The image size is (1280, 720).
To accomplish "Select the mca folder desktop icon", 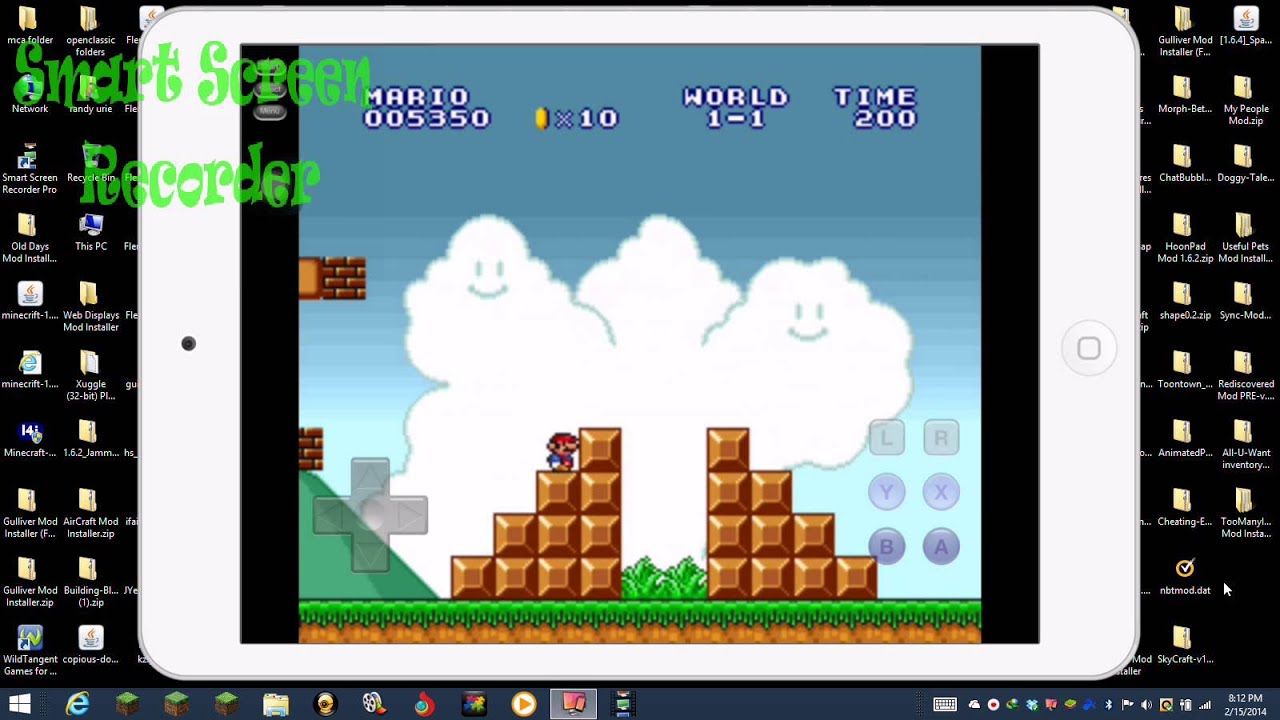I will pyautogui.click(x=29, y=28).
